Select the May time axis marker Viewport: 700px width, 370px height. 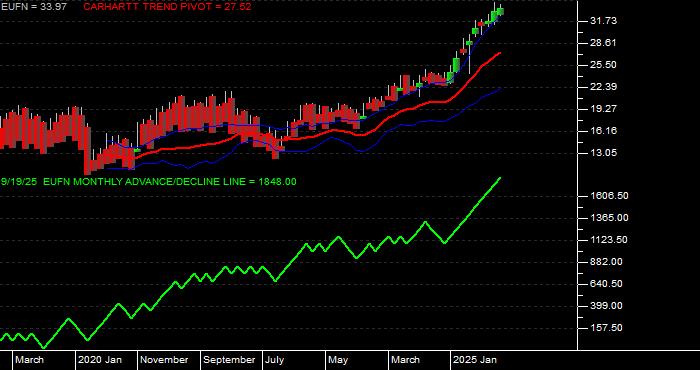coord(339,360)
